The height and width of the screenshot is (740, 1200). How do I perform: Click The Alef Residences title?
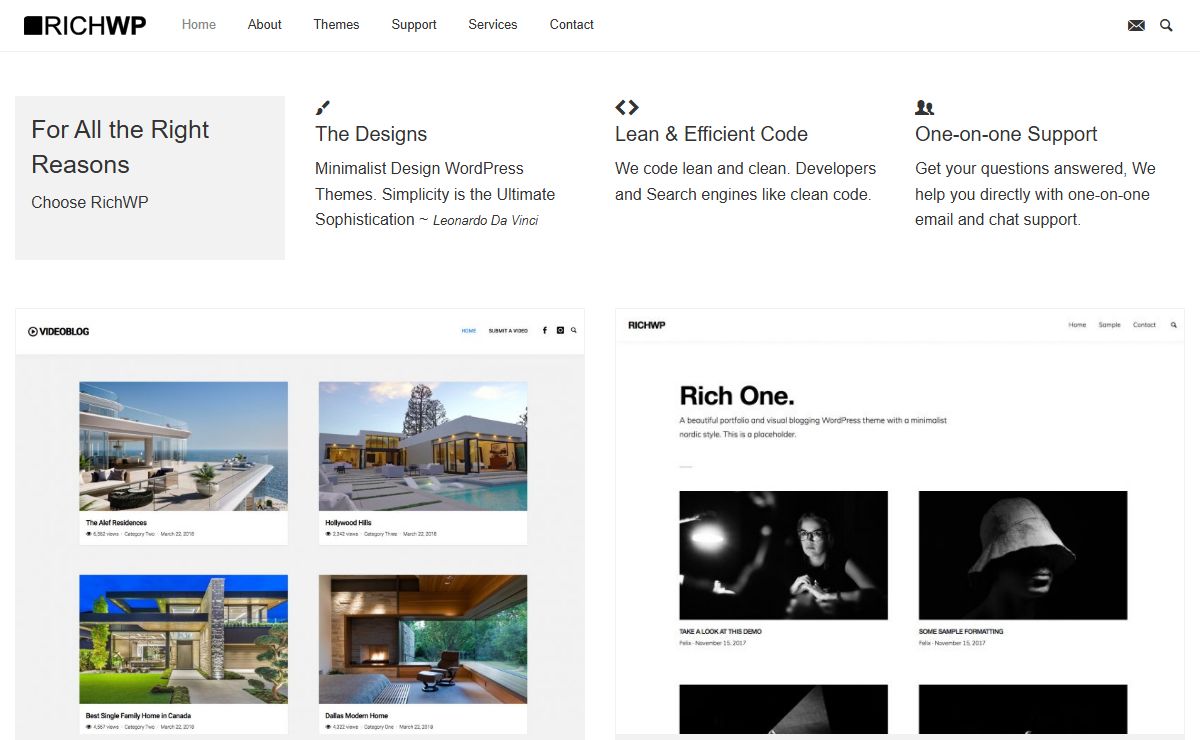(116, 523)
